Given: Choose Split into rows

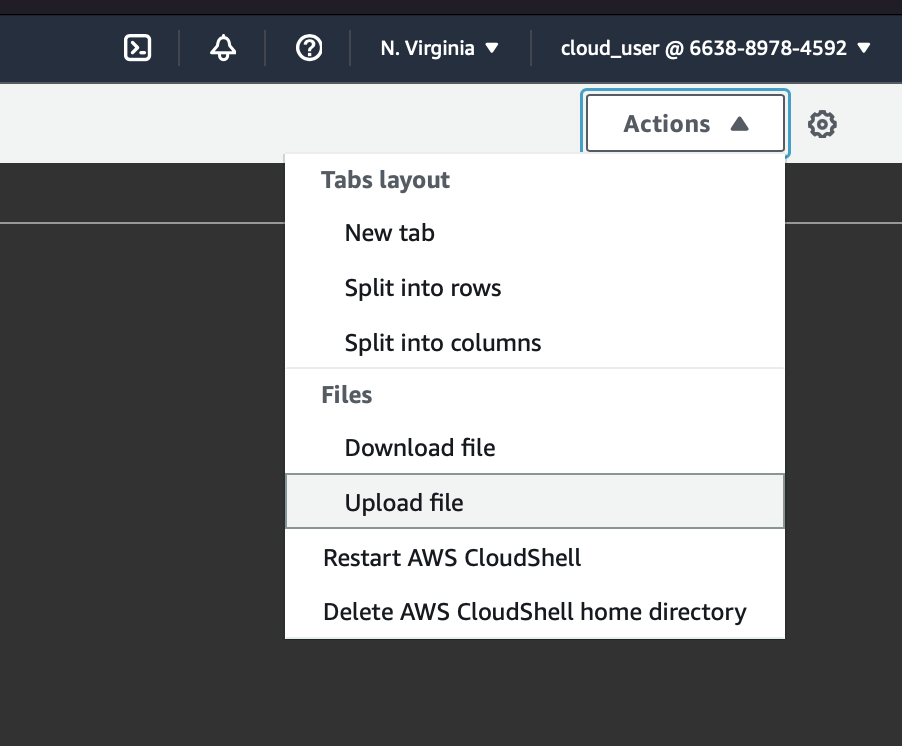Looking at the screenshot, I should tap(423, 289).
